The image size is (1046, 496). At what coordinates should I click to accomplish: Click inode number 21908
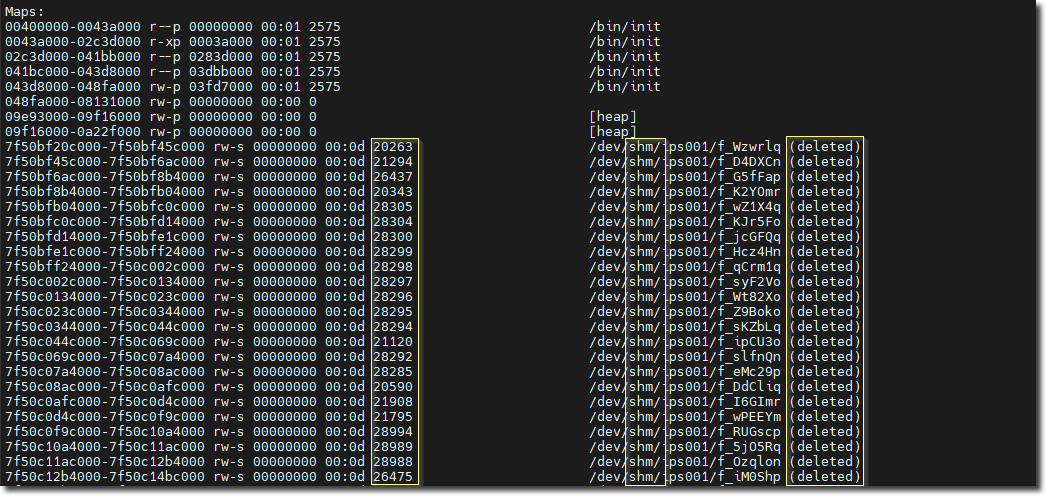(393, 402)
